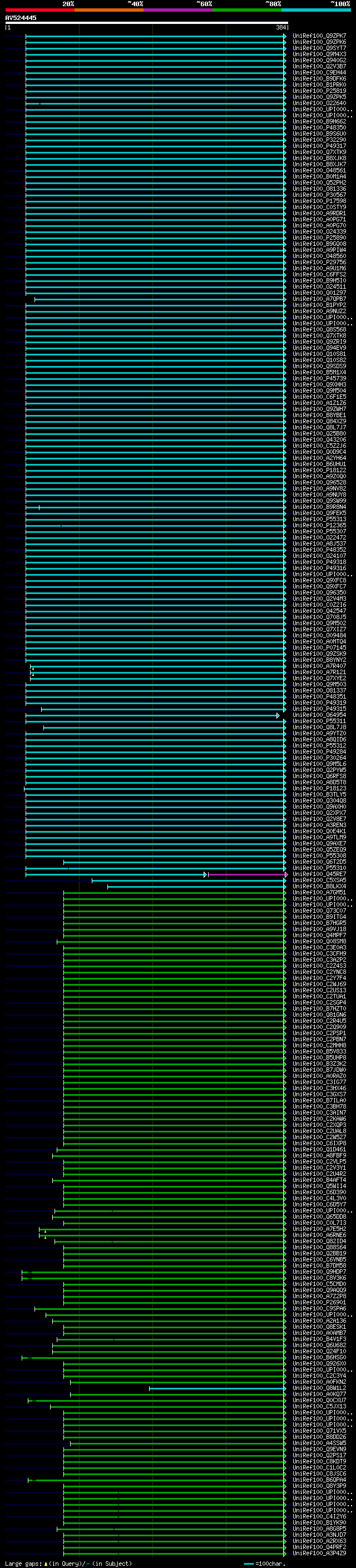Image resolution: width=356 pixels, height=1568 pixels.
Task: Select label UniRef100_Q4PRF2
Action: tap(319, 1547)
